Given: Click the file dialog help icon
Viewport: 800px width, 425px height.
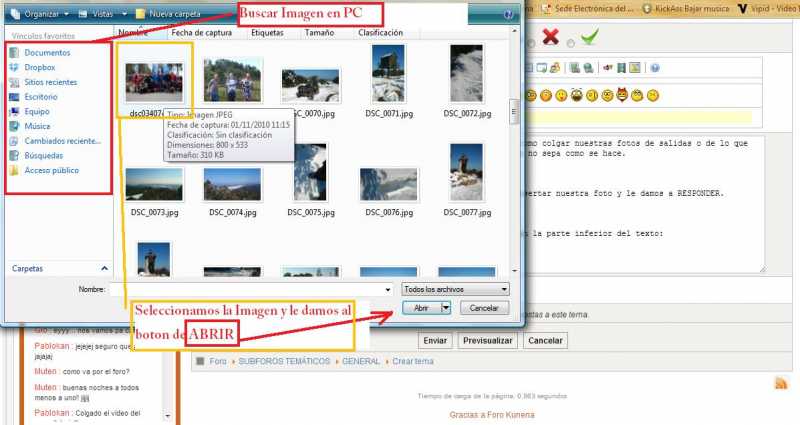Looking at the screenshot, I should (x=508, y=14).
